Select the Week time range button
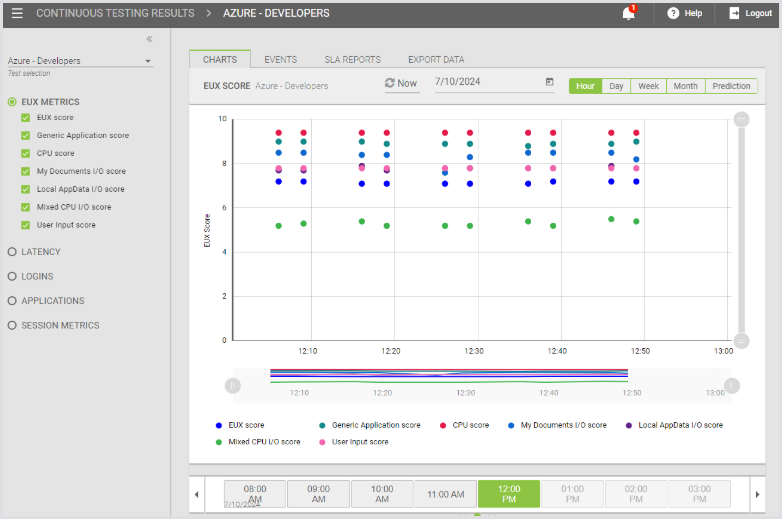The height and width of the screenshot is (519, 782). pos(648,86)
